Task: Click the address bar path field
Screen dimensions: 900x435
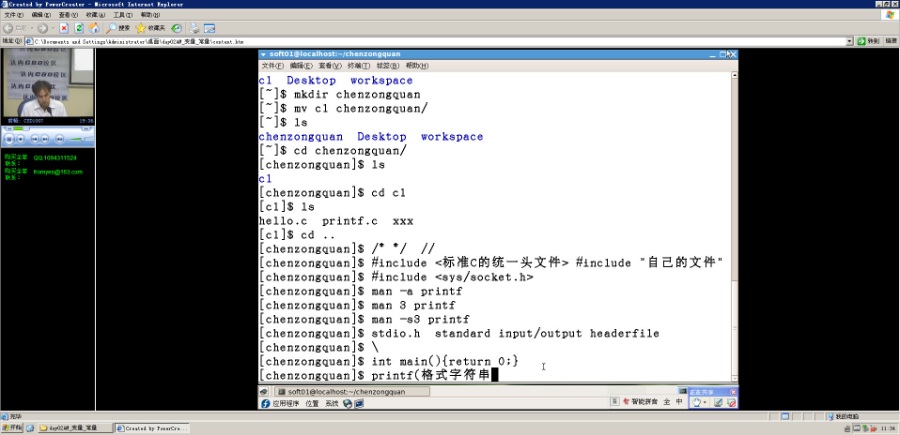Action: [x=435, y=41]
